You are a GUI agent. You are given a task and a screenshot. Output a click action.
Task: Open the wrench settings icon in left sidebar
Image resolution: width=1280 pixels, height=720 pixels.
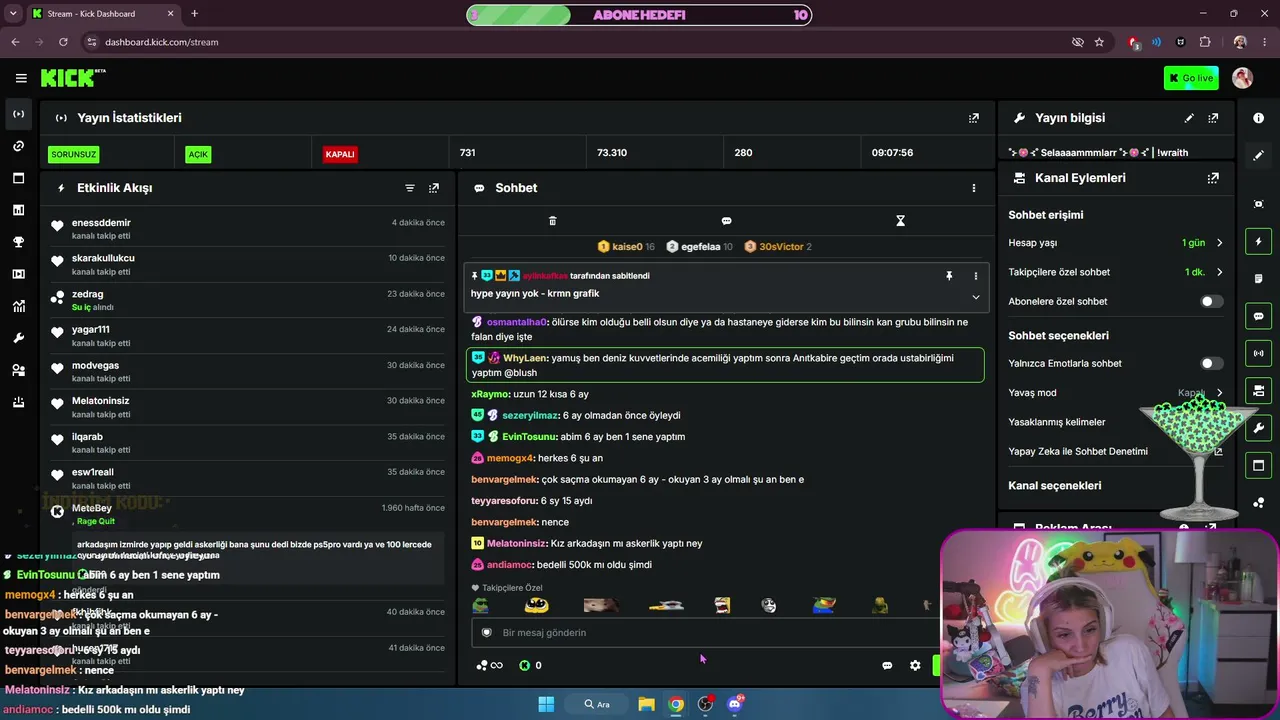(18, 338)
